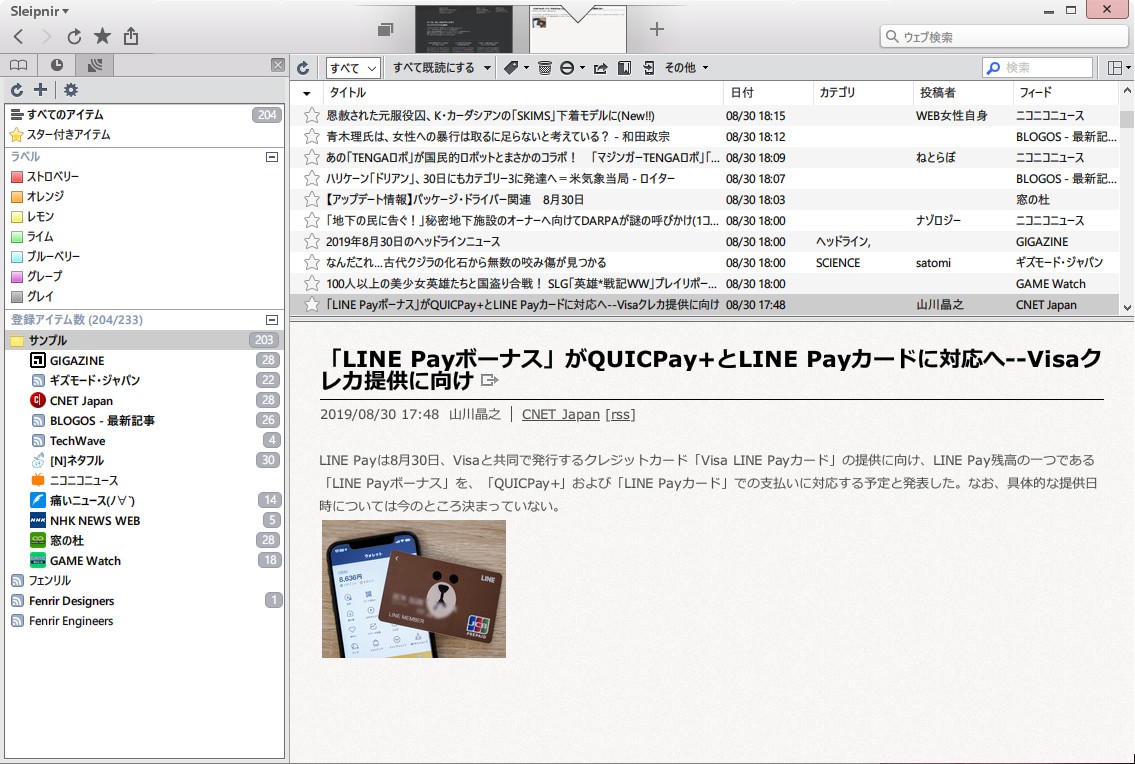Select すべてのアイテム in the sidebar
Screen dimensions: 1135x764
tap(145, 114)
